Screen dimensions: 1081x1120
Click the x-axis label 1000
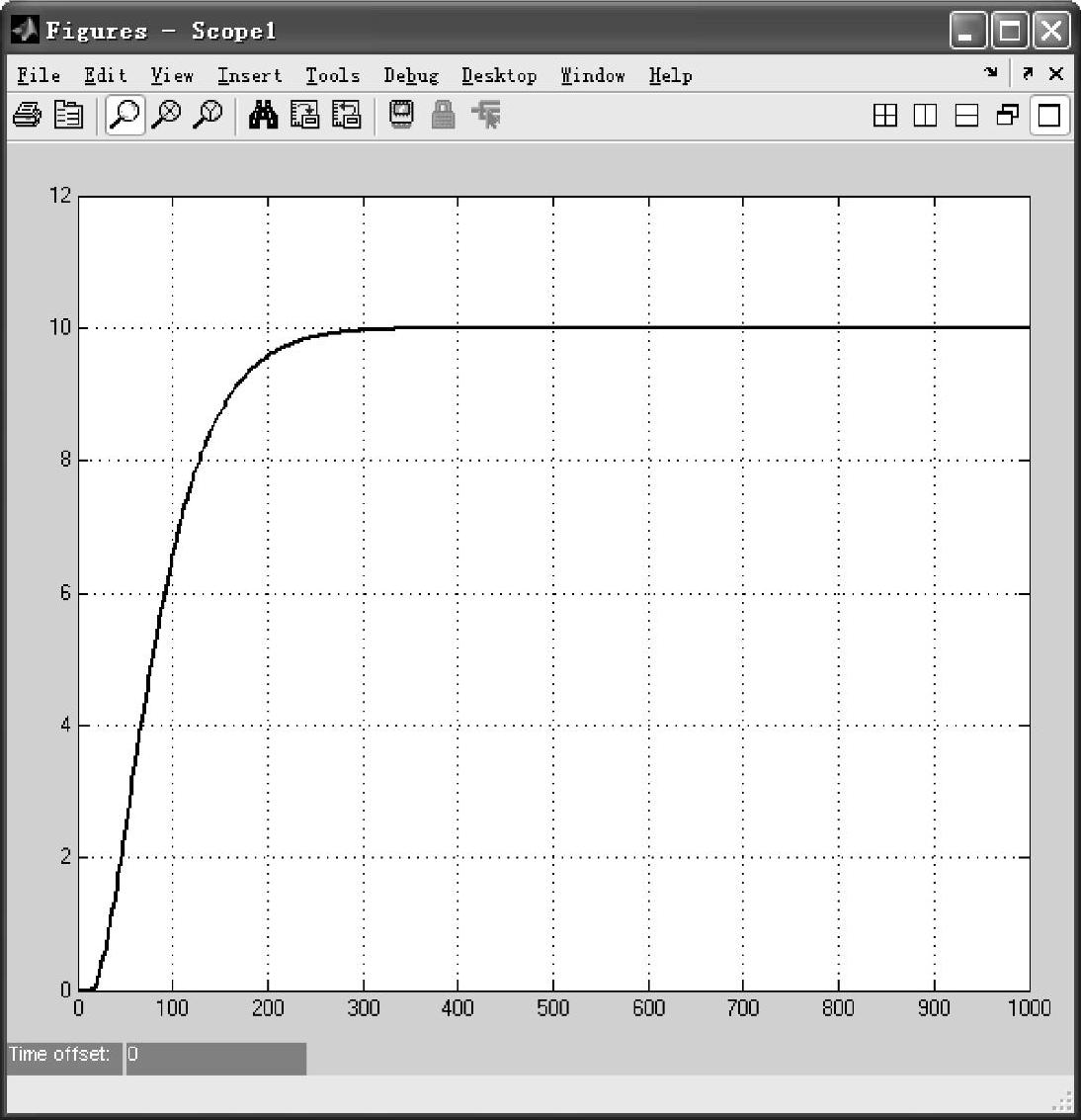click(x=1029, y=1008)
